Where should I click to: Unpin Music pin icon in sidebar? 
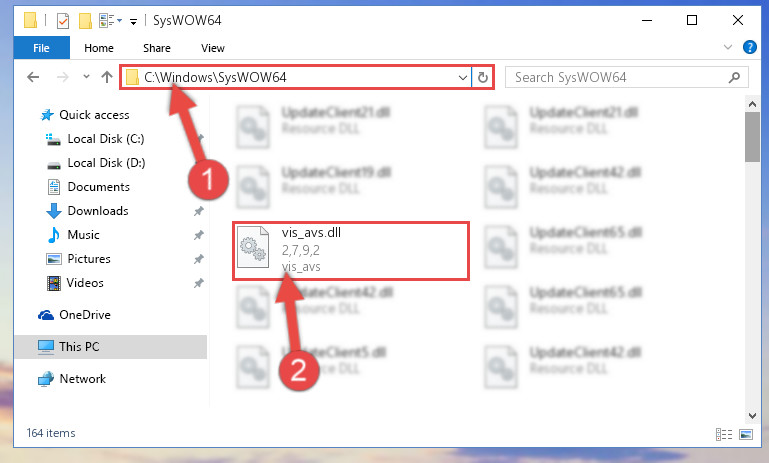coord(199,235)
